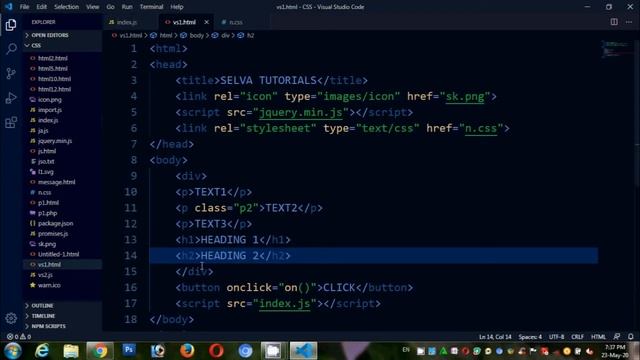Open the Extensions view

(x=11, y=122)
